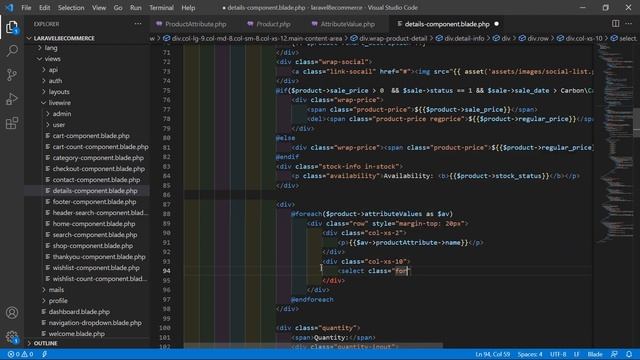Open the Help menu
Screen dimensions: 640x360
point(188,8)
